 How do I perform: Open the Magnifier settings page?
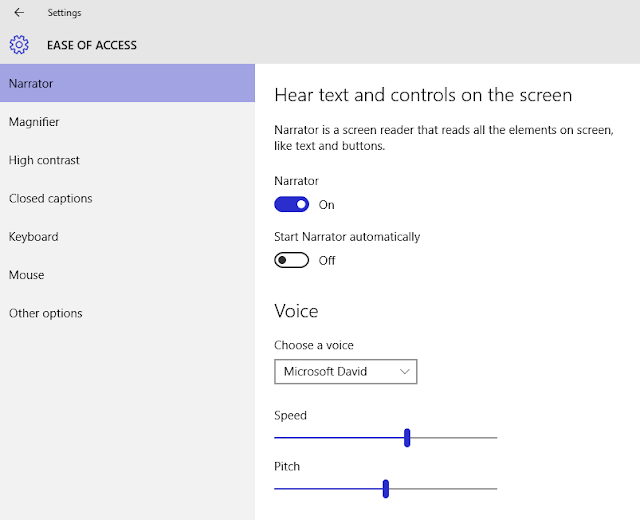tap(34, 122)
